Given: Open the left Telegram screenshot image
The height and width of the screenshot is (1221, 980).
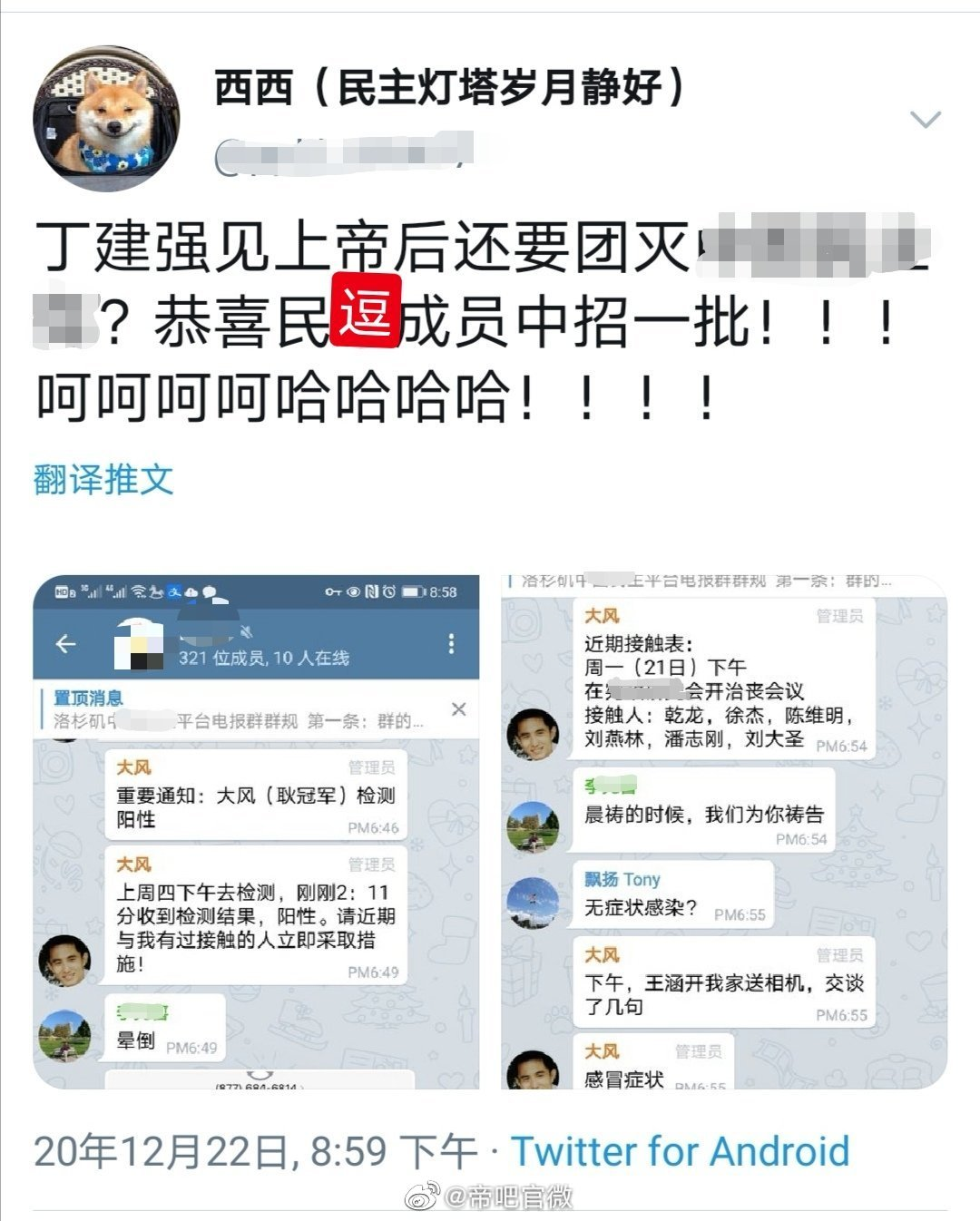Looking at the screenshot, I should click(x=257, y=831).
